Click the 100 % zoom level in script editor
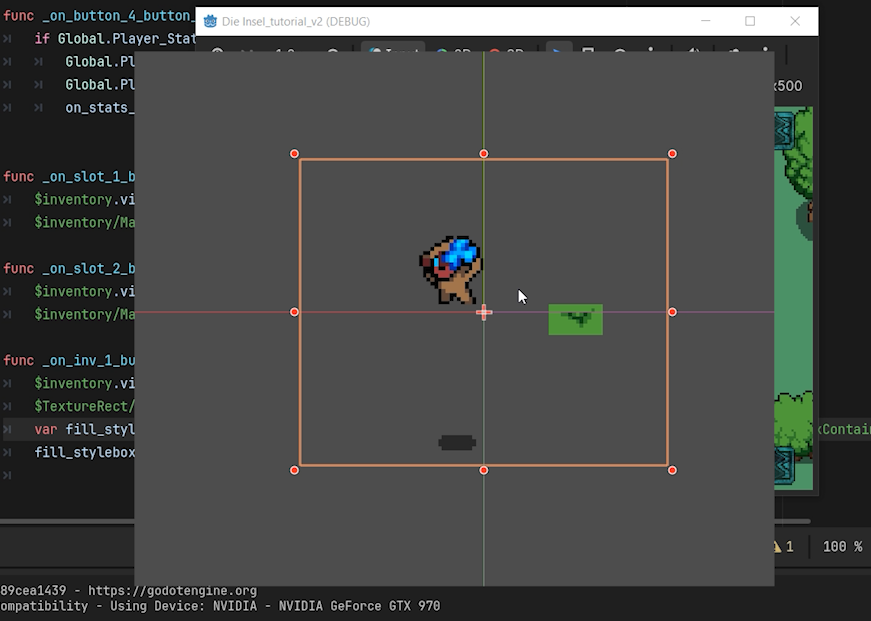 (843, 547)
